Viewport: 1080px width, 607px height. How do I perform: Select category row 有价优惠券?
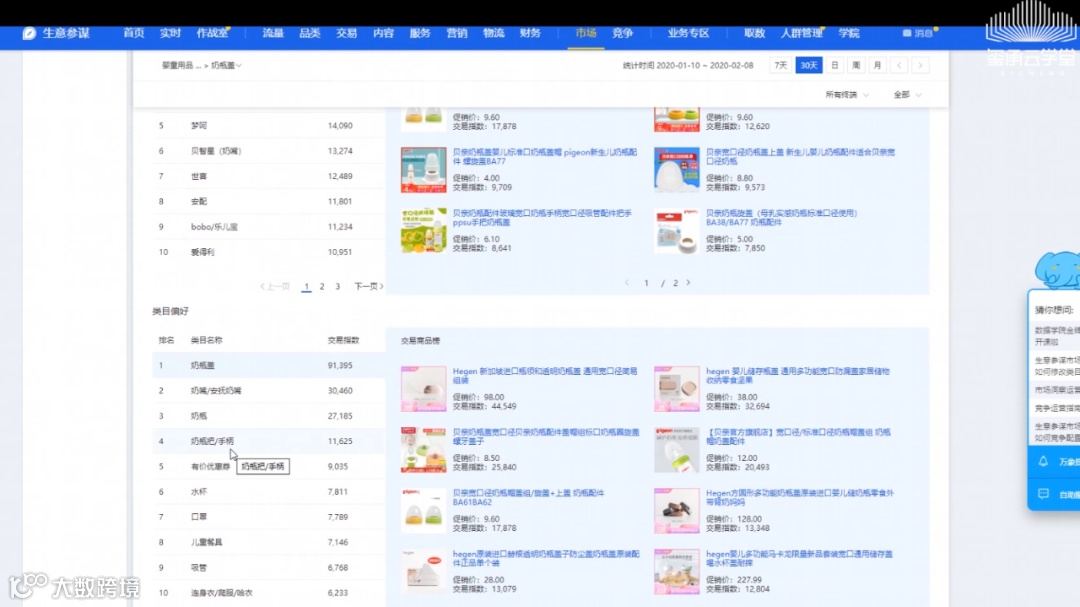269,466
